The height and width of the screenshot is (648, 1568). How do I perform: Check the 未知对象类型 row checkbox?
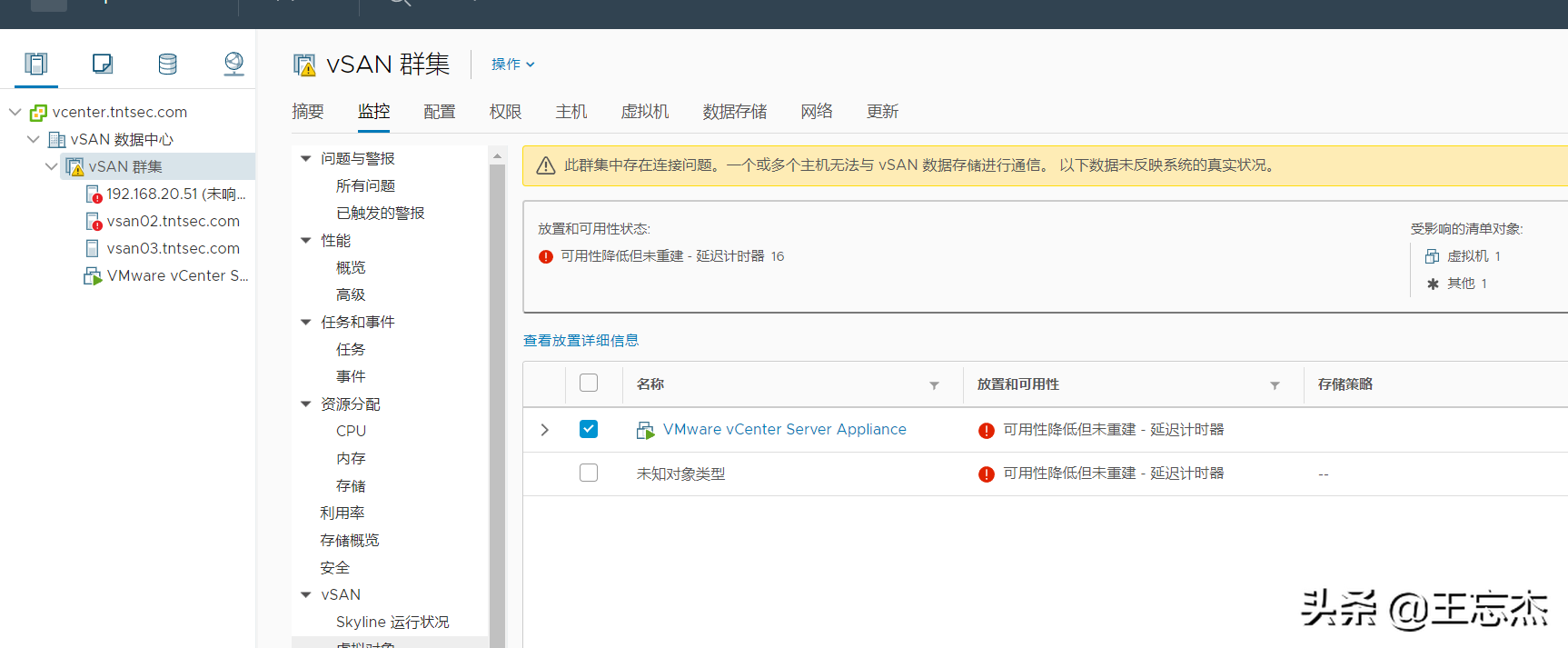(x=589, y=473)
